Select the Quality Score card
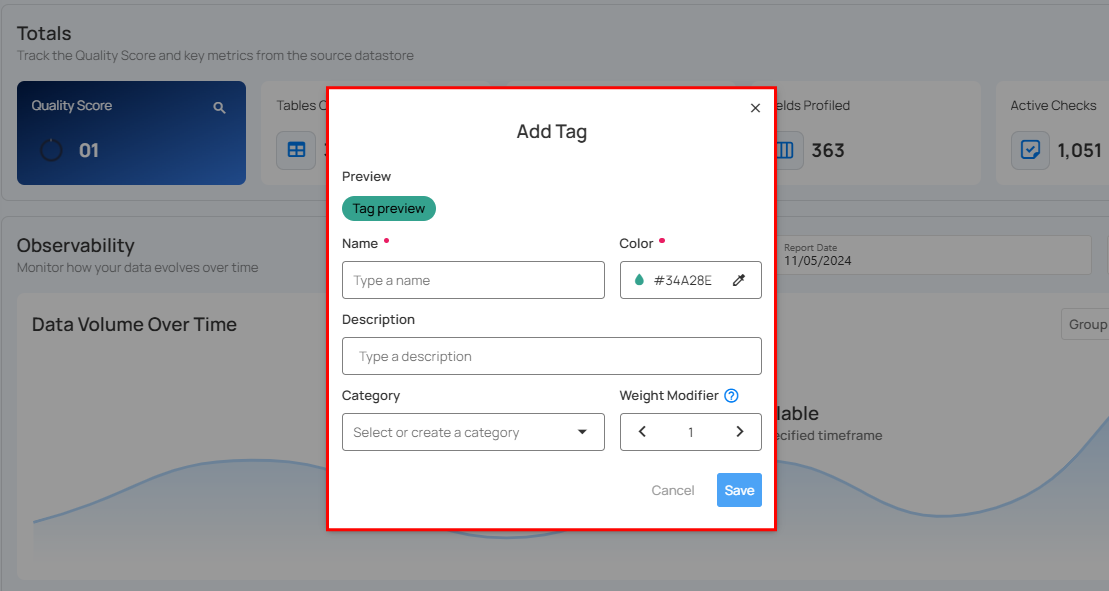1109x591 pixels. (x=131, y=131)
